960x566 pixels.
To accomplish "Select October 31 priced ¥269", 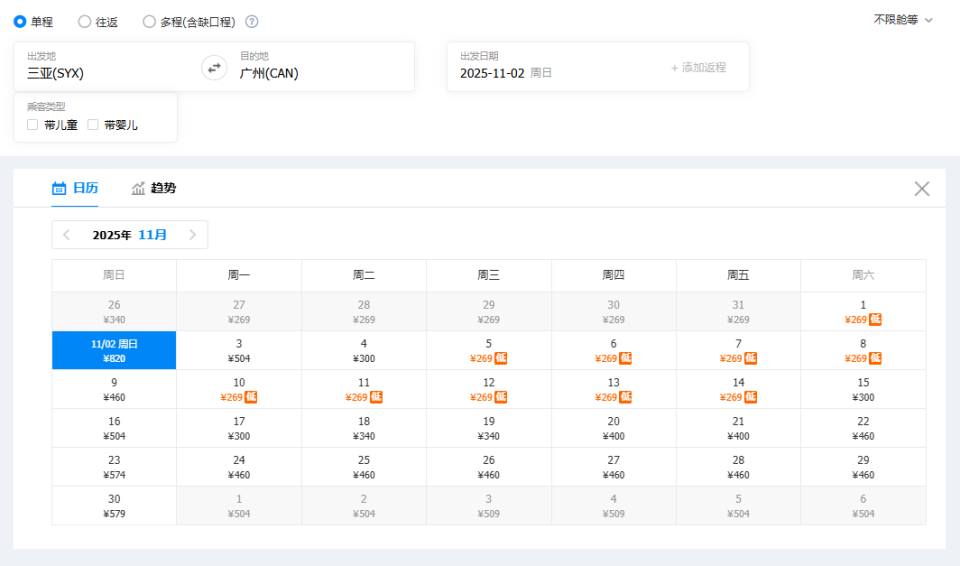I will [738, 312].
